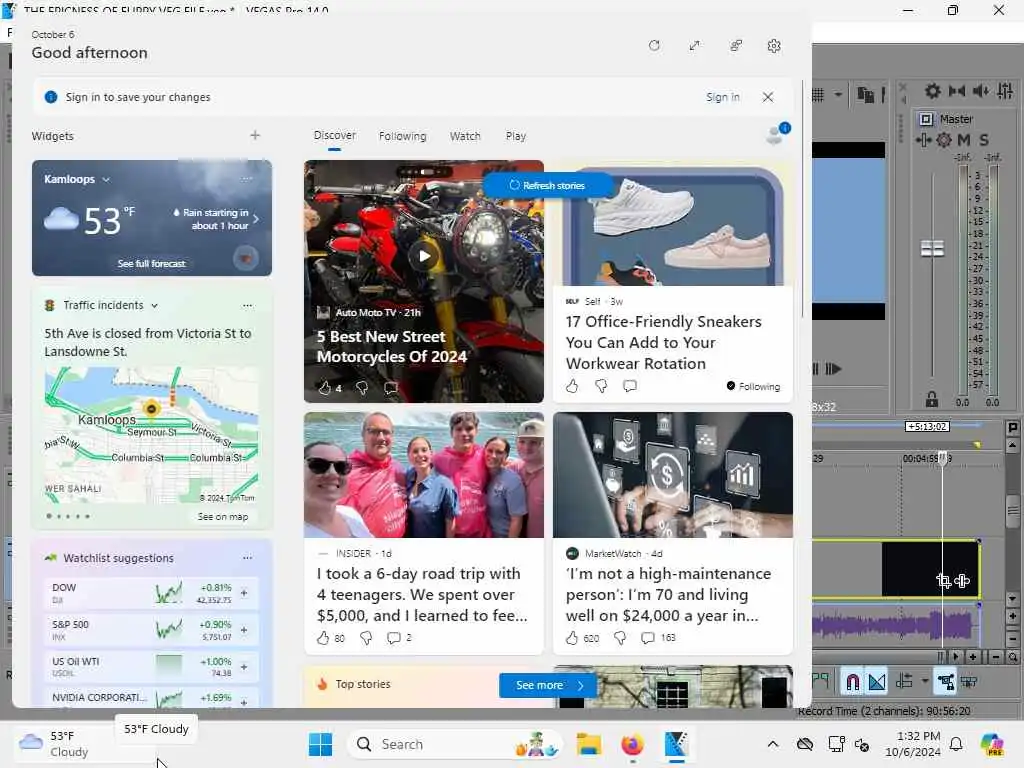Viewport: 1024px width, 768px height.
Task: Click VEGAS mixer dim output icon
Action: coord(981,91)
